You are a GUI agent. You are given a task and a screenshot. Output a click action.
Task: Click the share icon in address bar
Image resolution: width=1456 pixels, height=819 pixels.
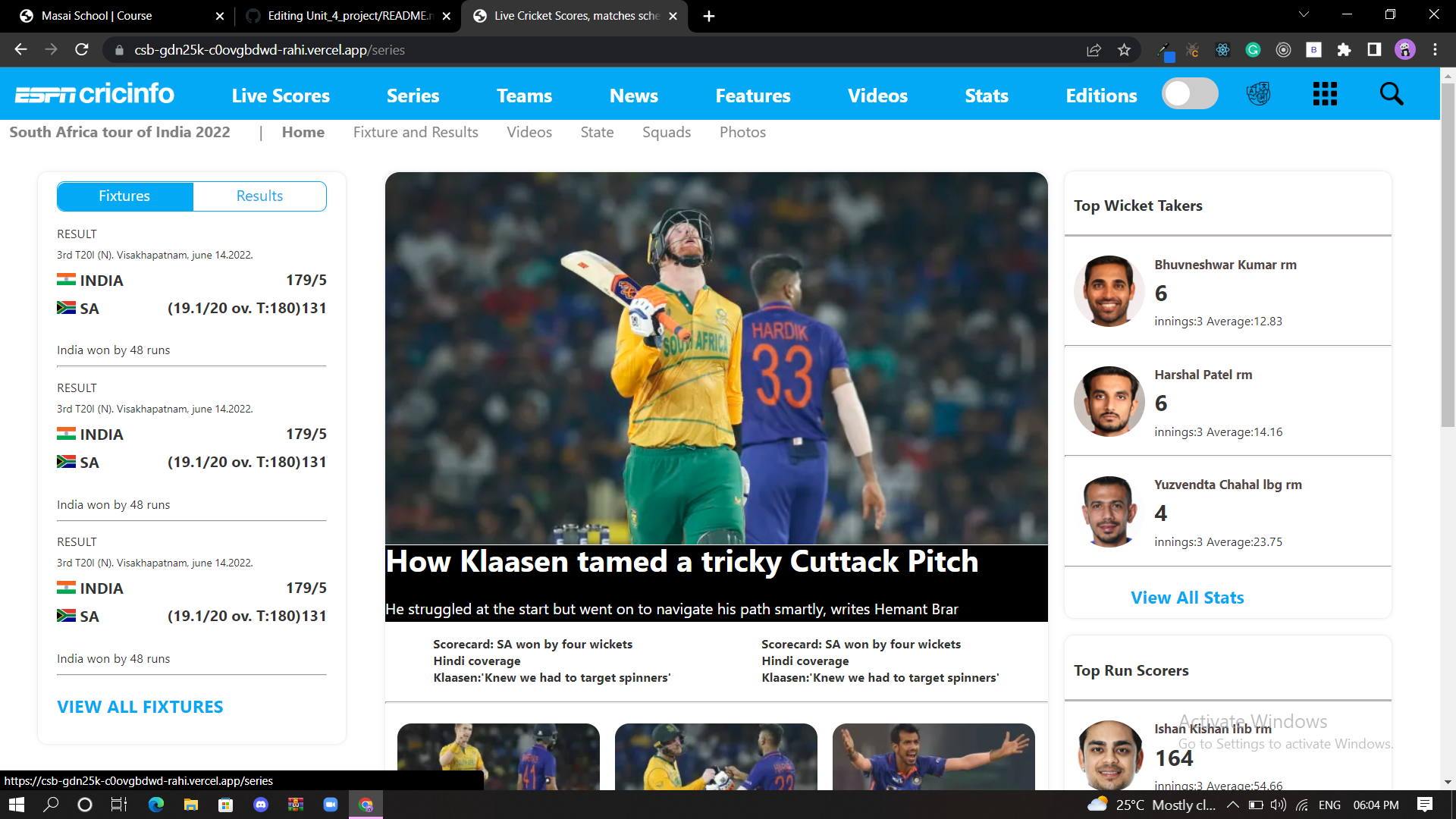[1094, 49]
